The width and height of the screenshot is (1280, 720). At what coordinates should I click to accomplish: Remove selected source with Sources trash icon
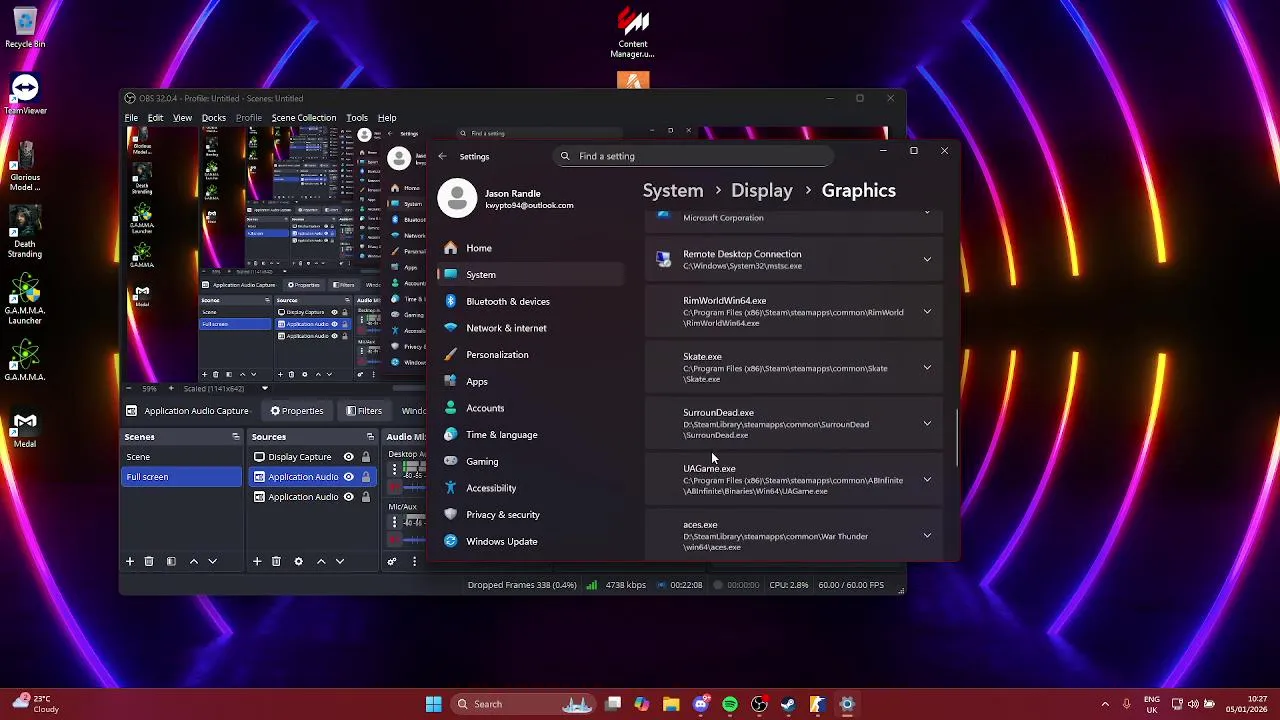coord(276,561)
